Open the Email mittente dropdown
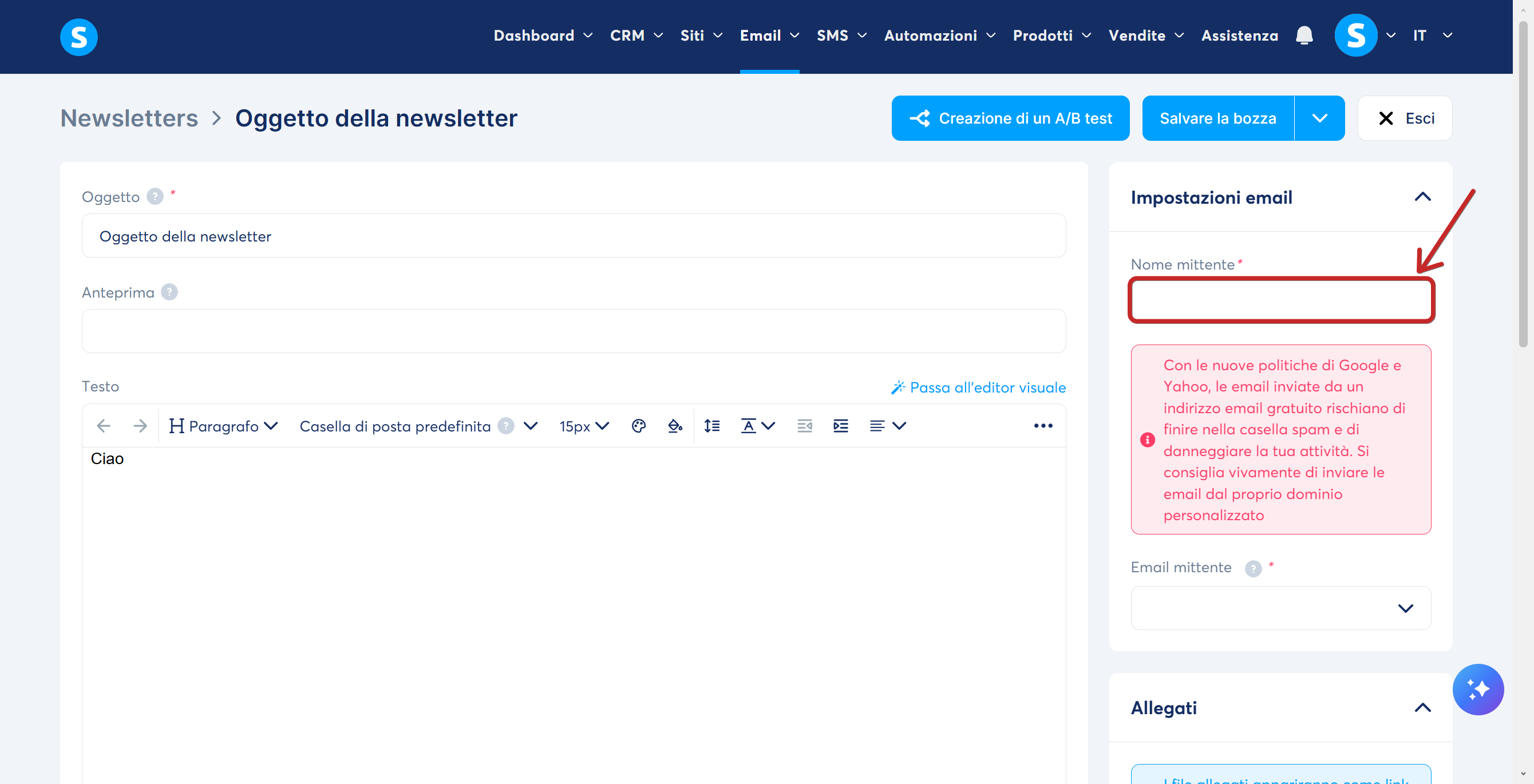 [1281, 608]
